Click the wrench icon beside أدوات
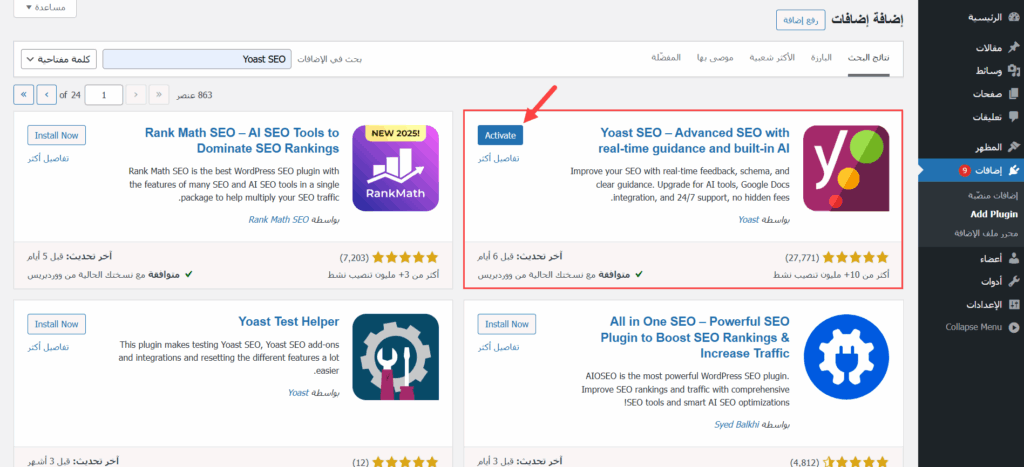 coord(1013,282)
